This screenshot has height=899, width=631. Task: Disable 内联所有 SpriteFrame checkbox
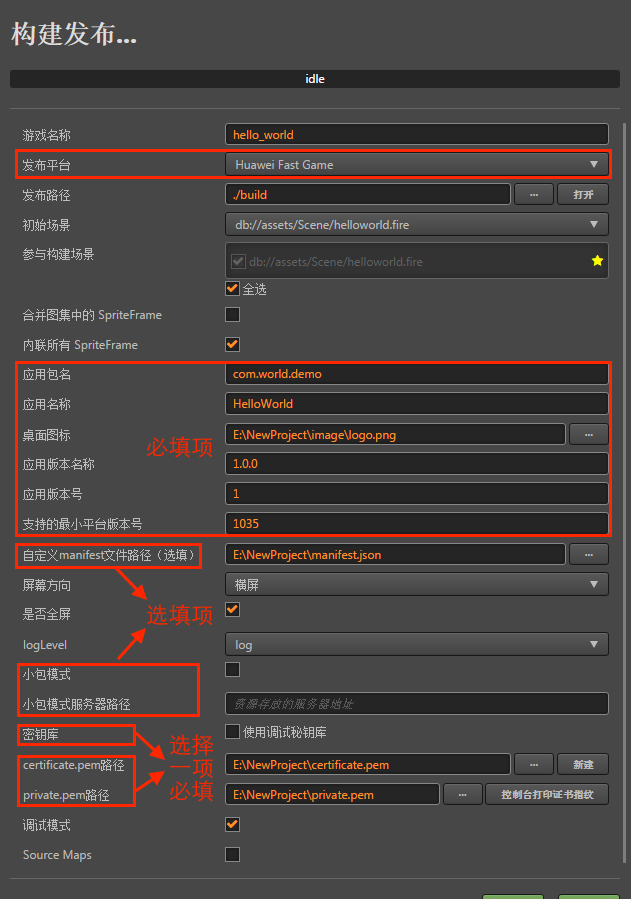(x=232, y=344)
